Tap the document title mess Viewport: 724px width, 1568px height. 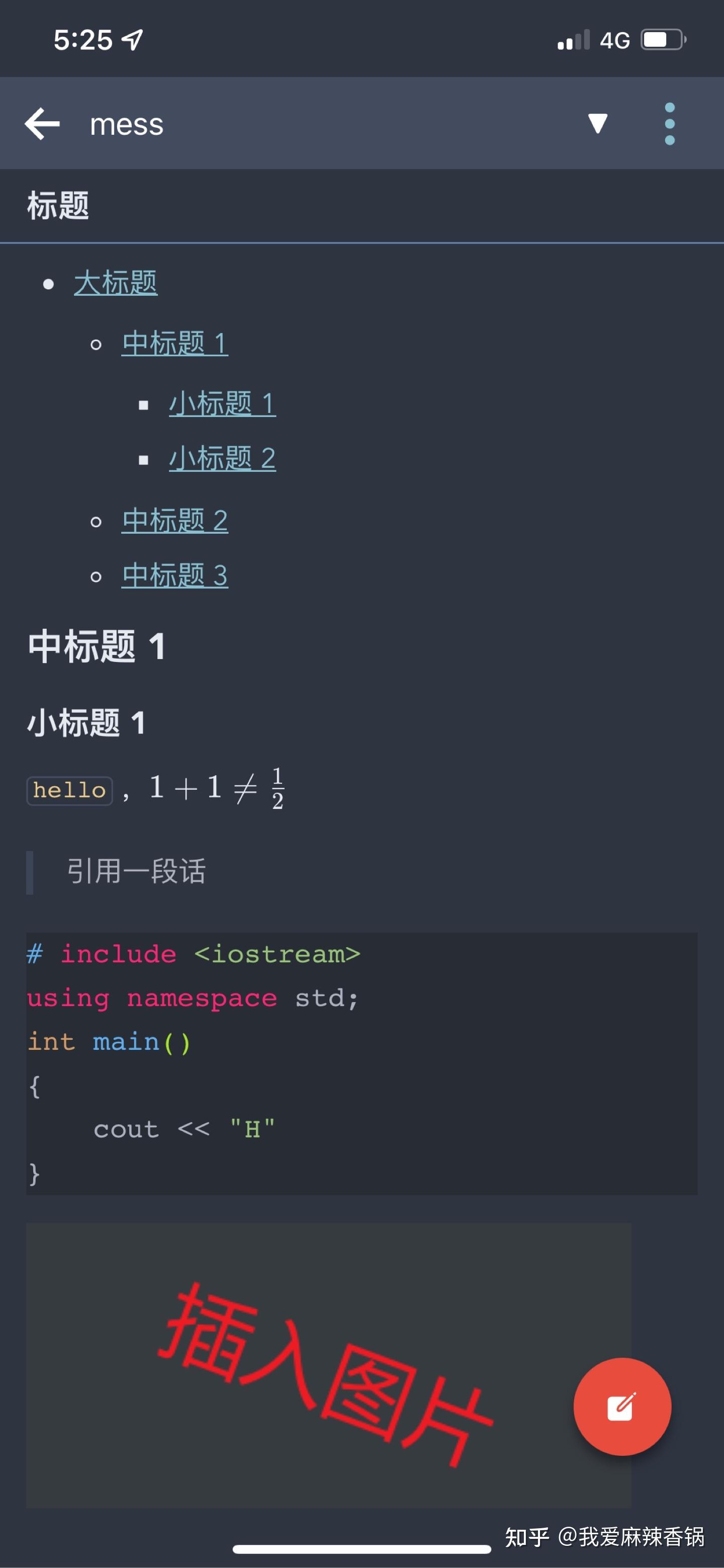coord(126,125)
